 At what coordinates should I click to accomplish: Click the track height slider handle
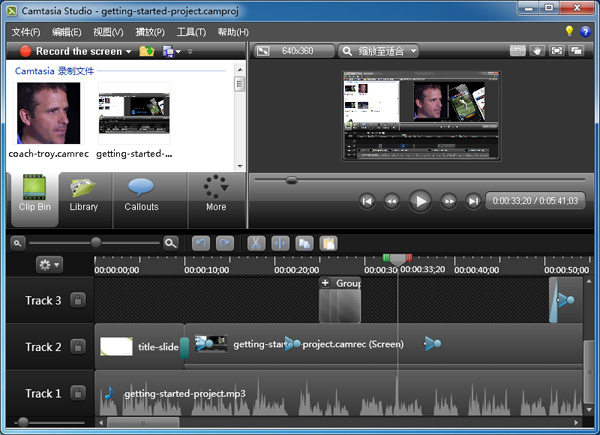(x=23, y=422)
